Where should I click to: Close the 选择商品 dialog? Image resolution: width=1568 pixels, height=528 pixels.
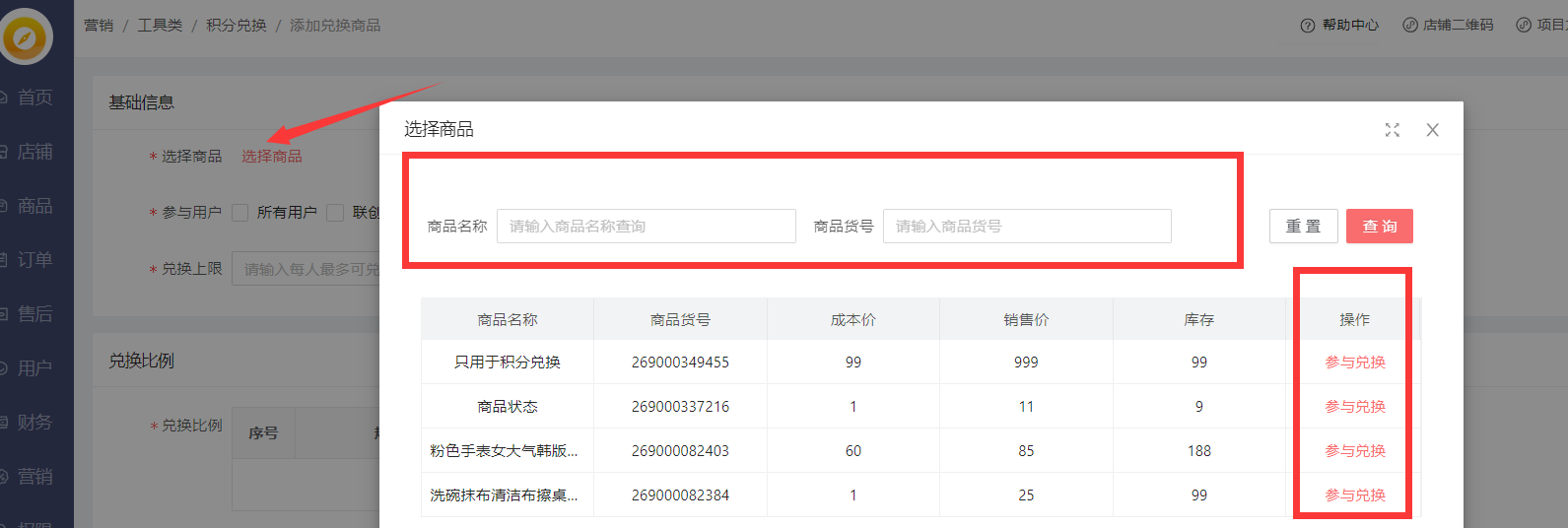tap(1432, 130)
